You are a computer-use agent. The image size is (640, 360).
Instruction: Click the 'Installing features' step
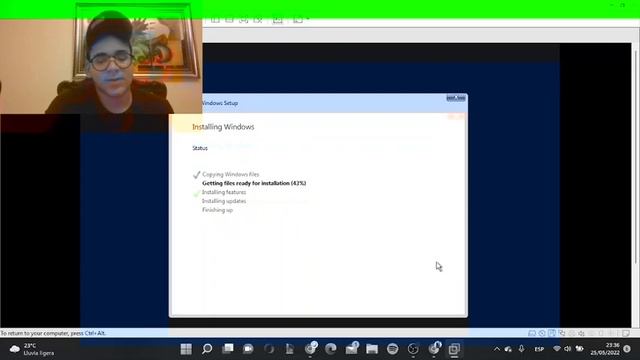click(x=224, y=192)
